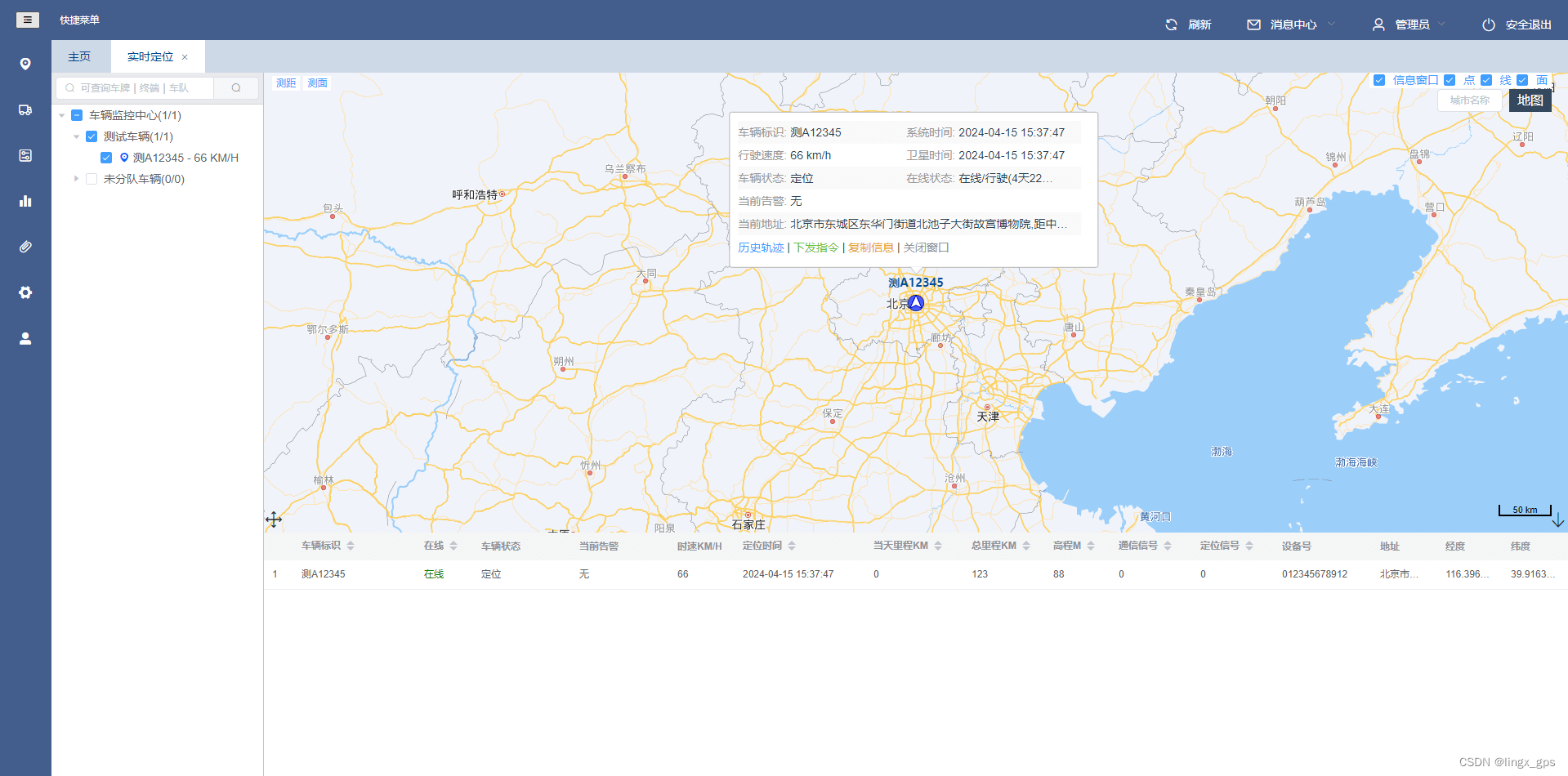
Task: Click location pin icon beside 测A12345 in tree
Action: [124, 158]
